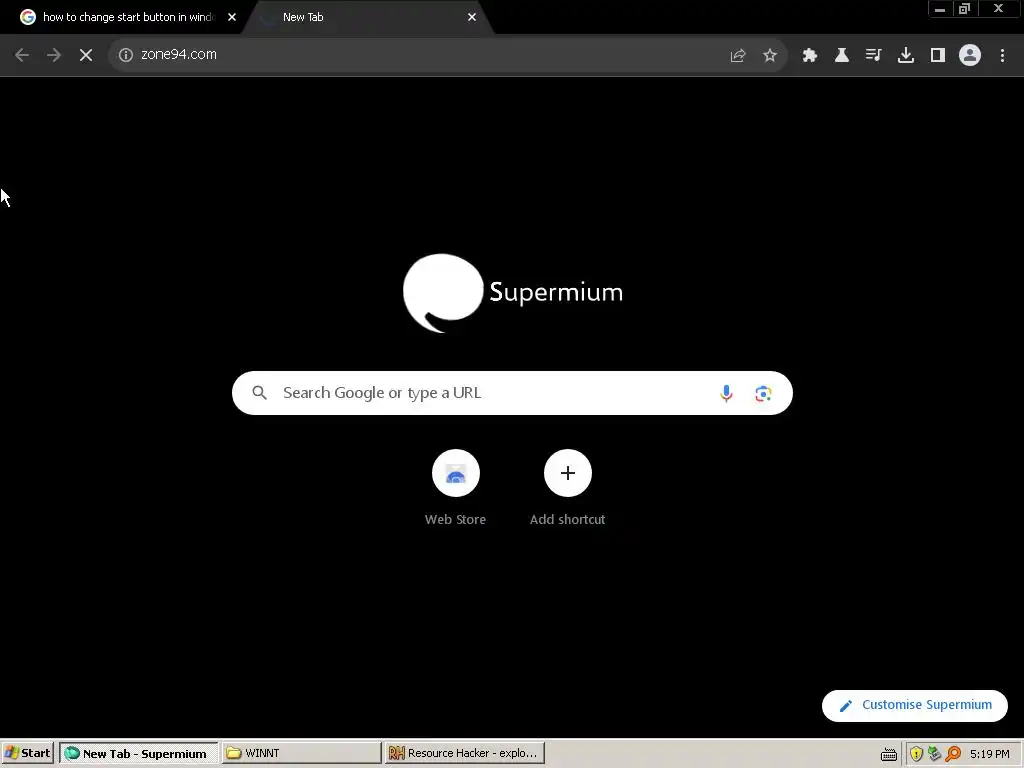Share this page from the address bar
The image size is (1024, 768).
[738, 56]
